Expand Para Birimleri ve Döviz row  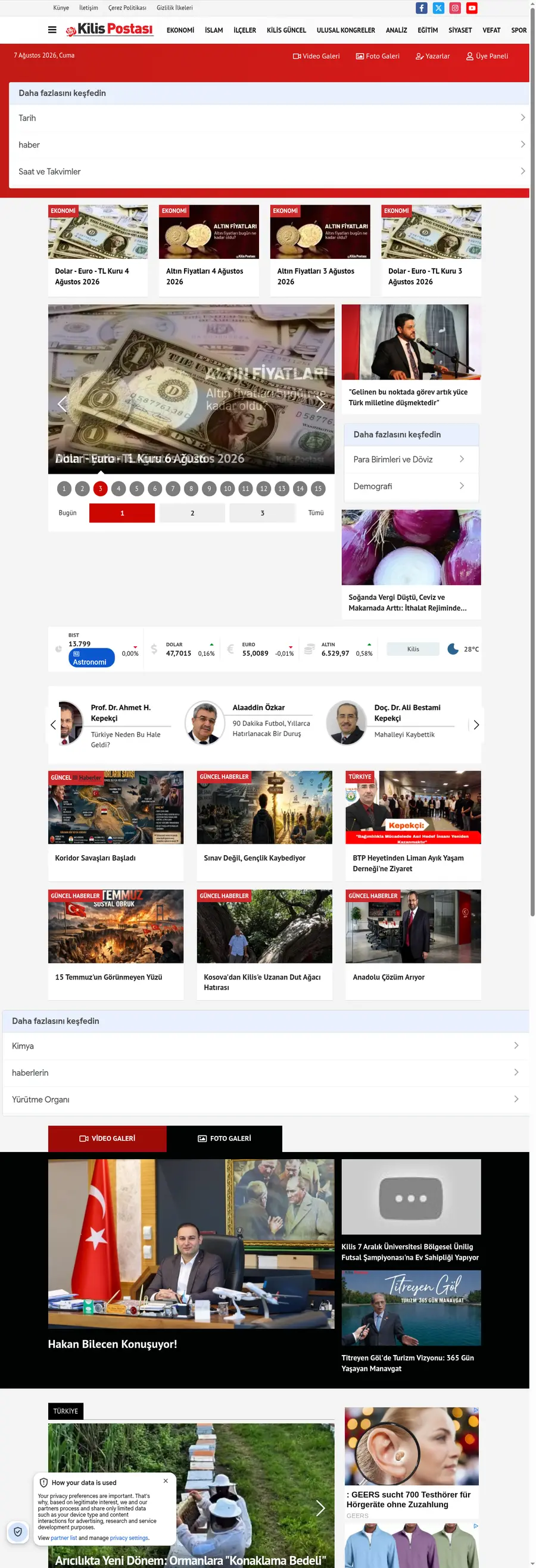pyautogui.click(x=411, y=459)
